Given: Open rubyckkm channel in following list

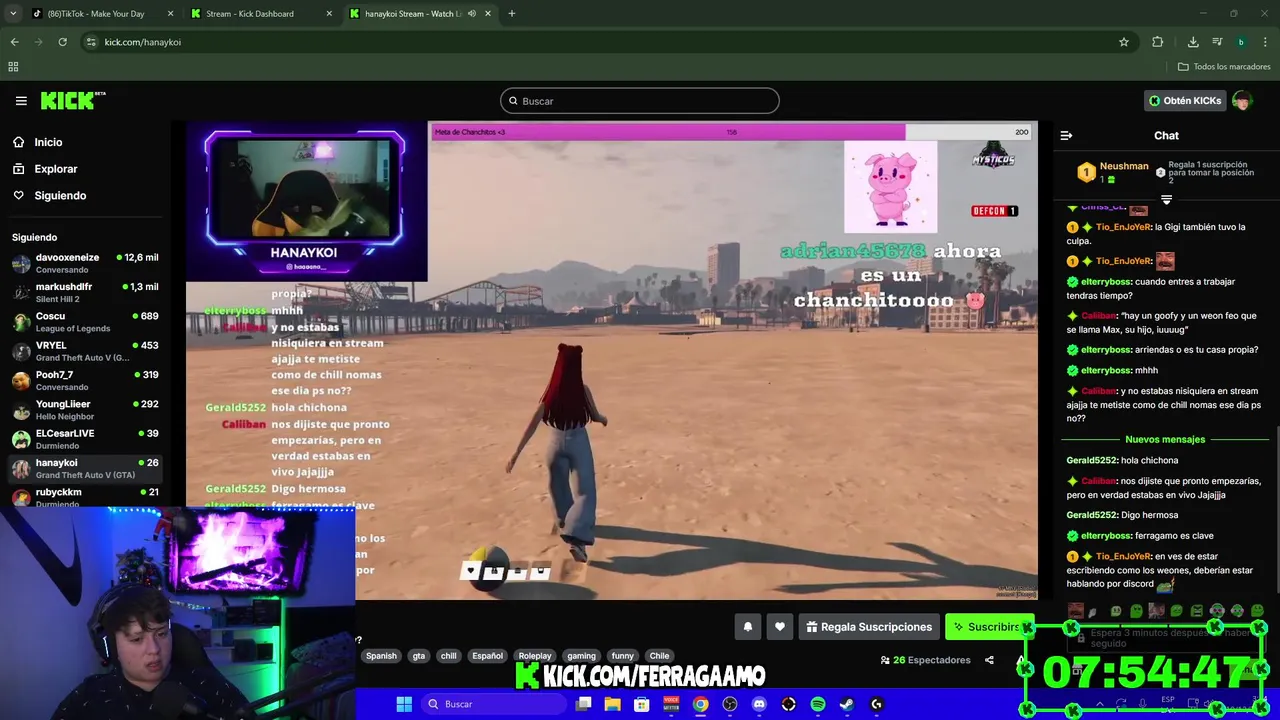Looking at the screenshot, I should (x=84, y=496).
